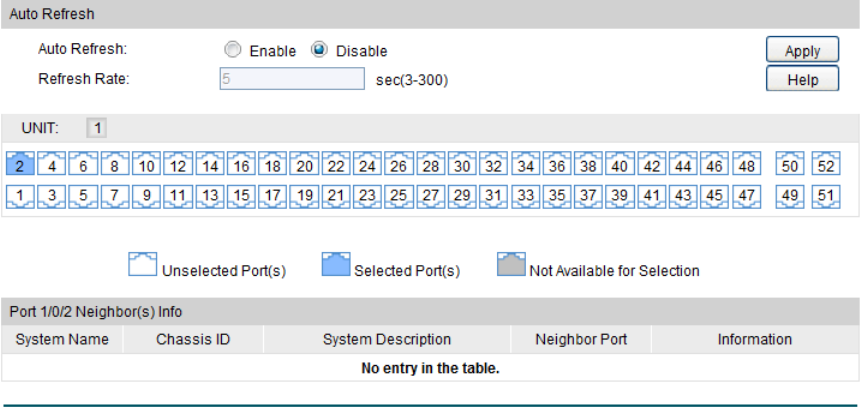Select port 2 icon

pyautogui.click(x=19, y=165)
